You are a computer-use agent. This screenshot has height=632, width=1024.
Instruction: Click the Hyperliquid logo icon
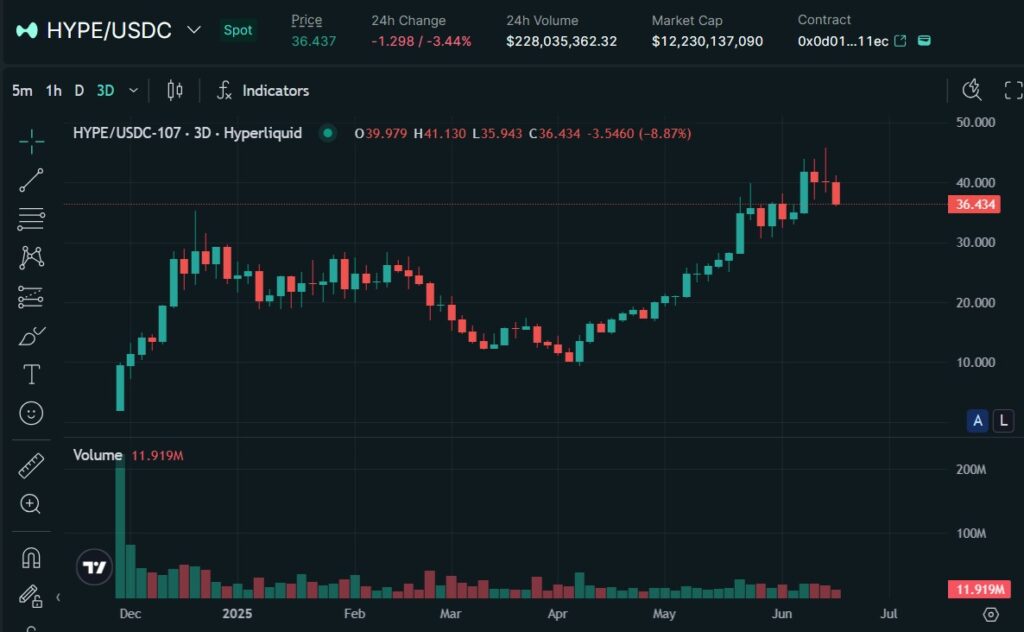point(27,30)
